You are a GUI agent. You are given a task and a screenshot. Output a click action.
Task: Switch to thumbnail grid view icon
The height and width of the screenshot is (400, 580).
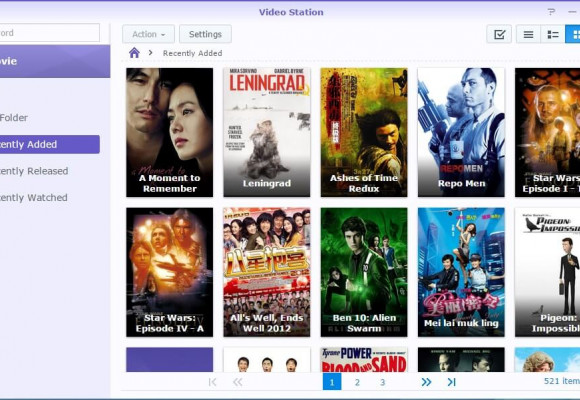573,34
